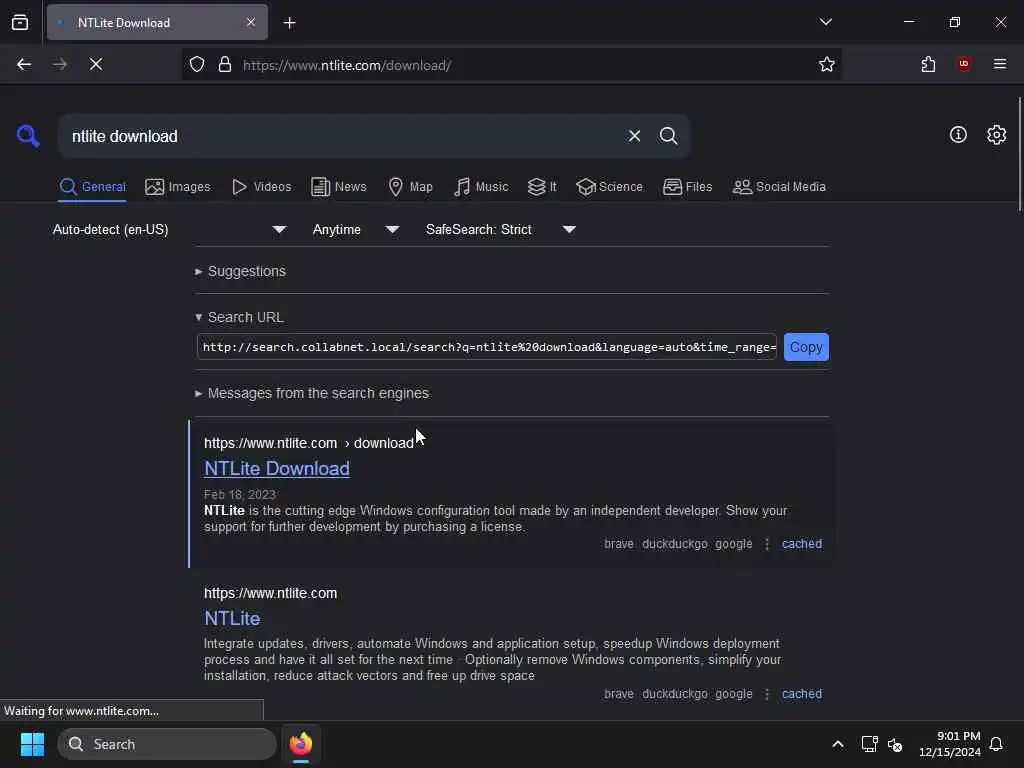Open the Extensions puzzle icon
This screenshot has width=1024, height=768.
[928, 64]
